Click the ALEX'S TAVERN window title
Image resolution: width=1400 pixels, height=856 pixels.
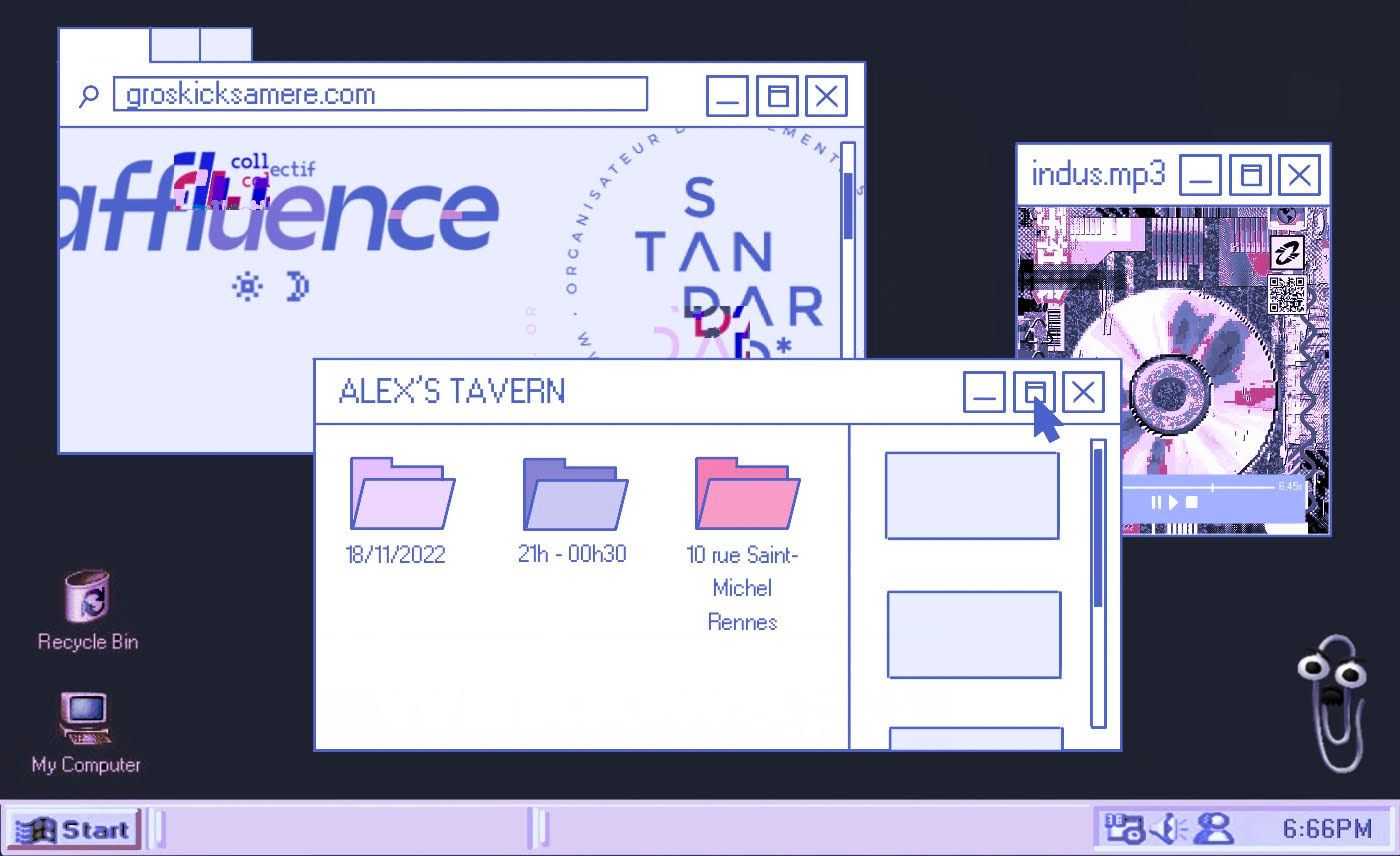coord(452,391)
